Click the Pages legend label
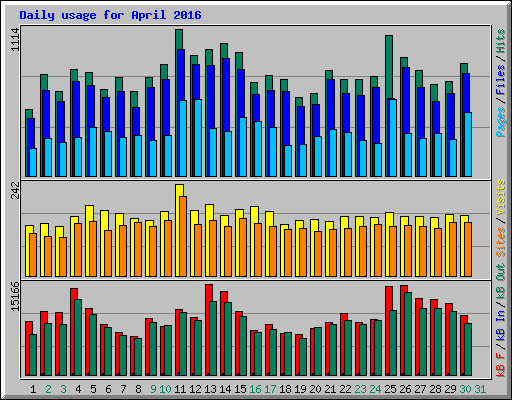 tap(500, 122)
